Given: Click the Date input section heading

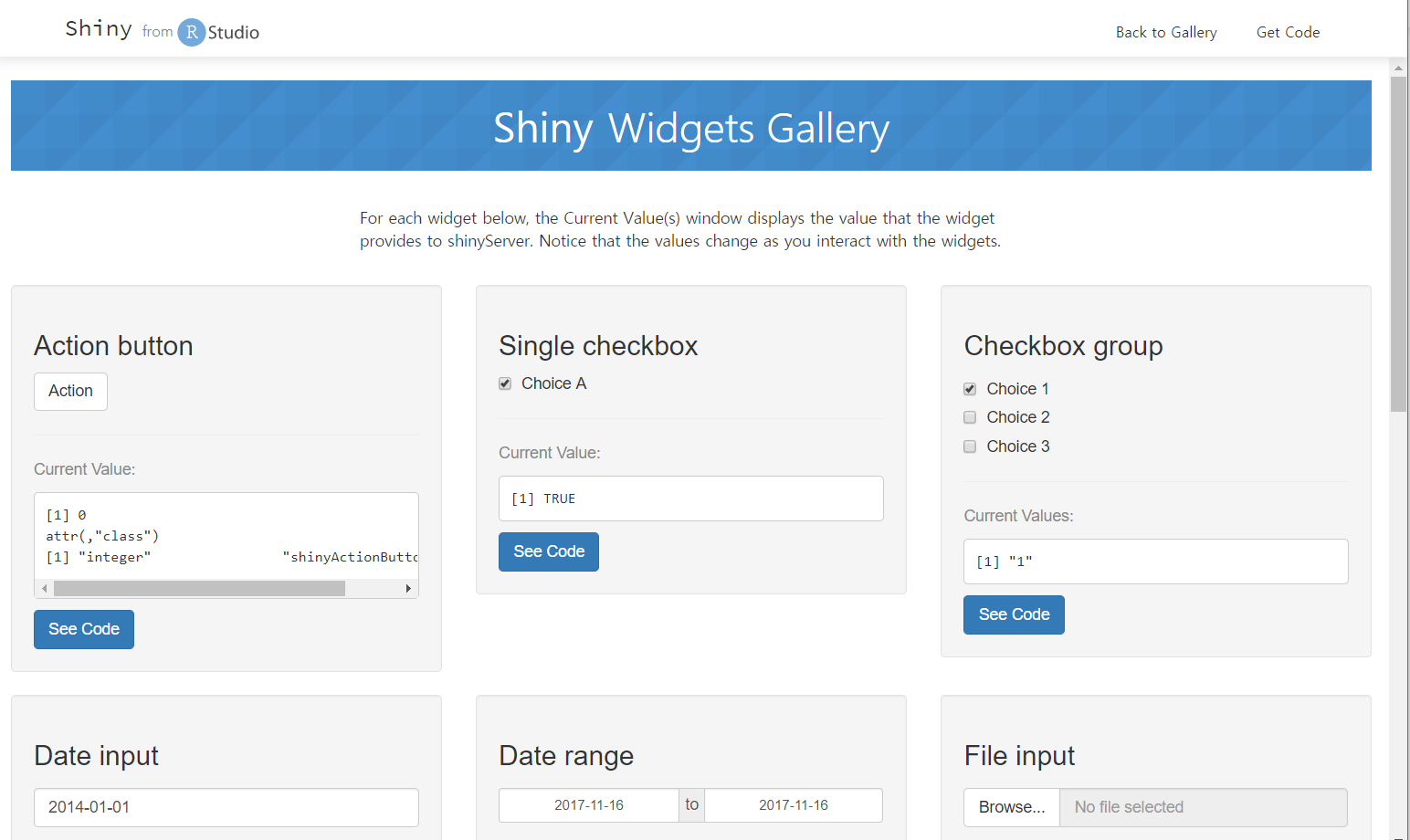Looking at the screenshot, I should coord(96,756).
